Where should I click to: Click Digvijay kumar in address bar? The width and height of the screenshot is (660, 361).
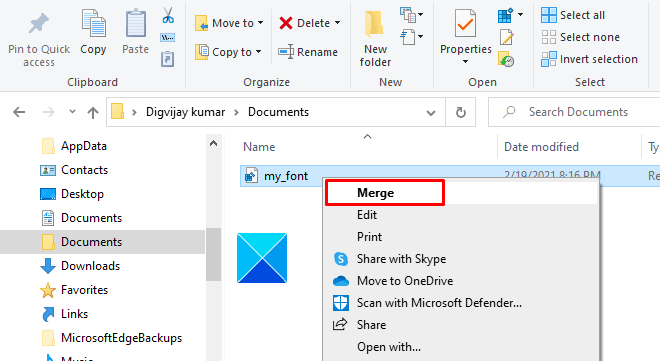(x=185, y=112)
